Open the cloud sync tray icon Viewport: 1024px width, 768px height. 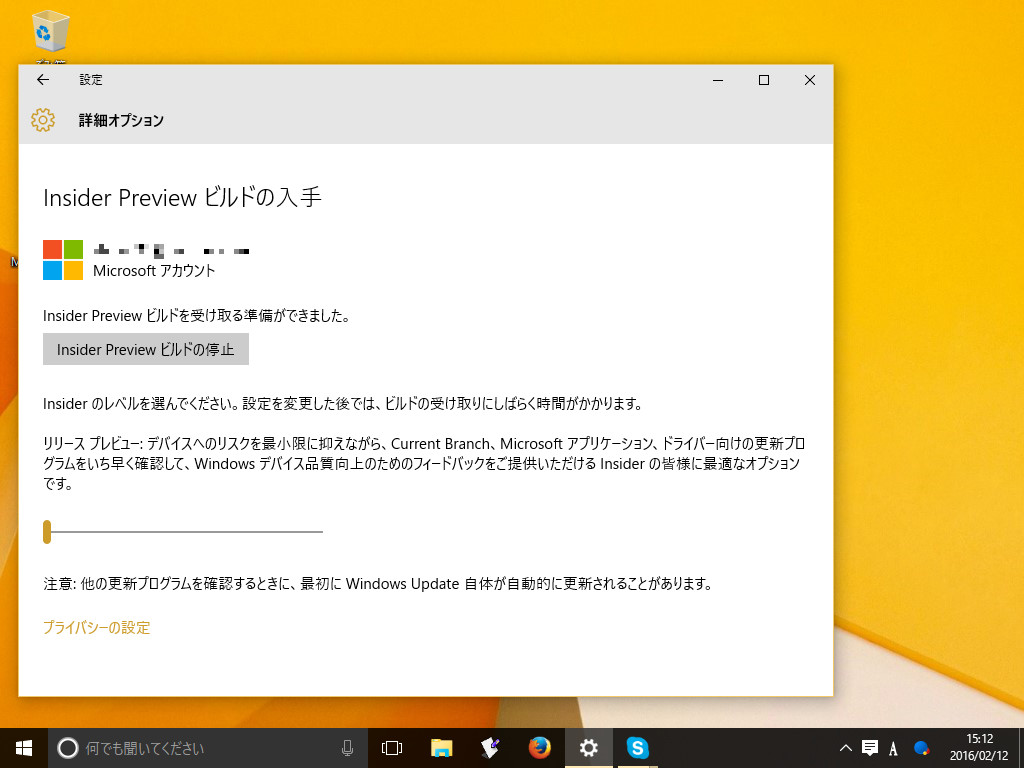click(x=920, y=747)
